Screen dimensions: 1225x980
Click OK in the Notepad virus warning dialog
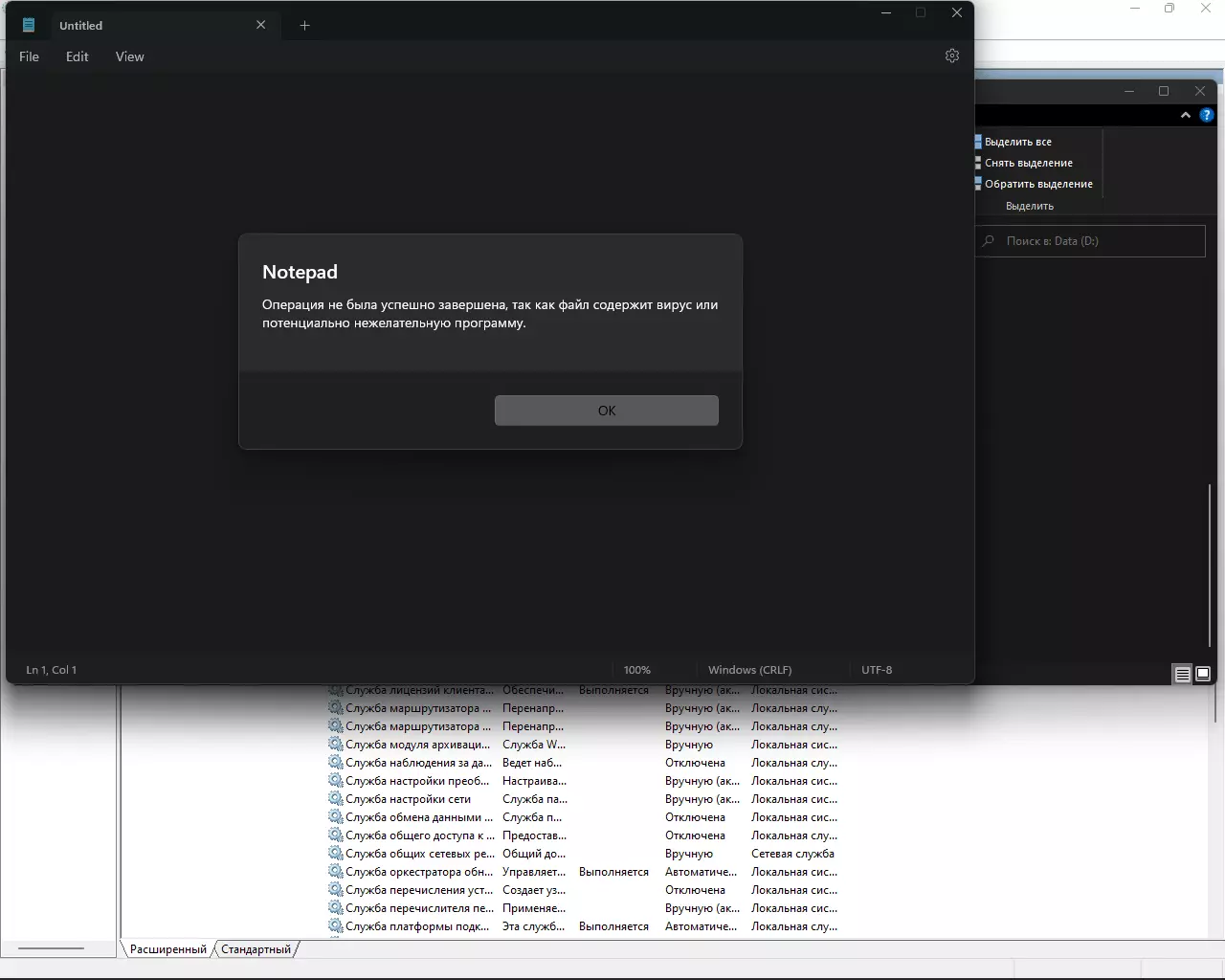click(606, 411)
